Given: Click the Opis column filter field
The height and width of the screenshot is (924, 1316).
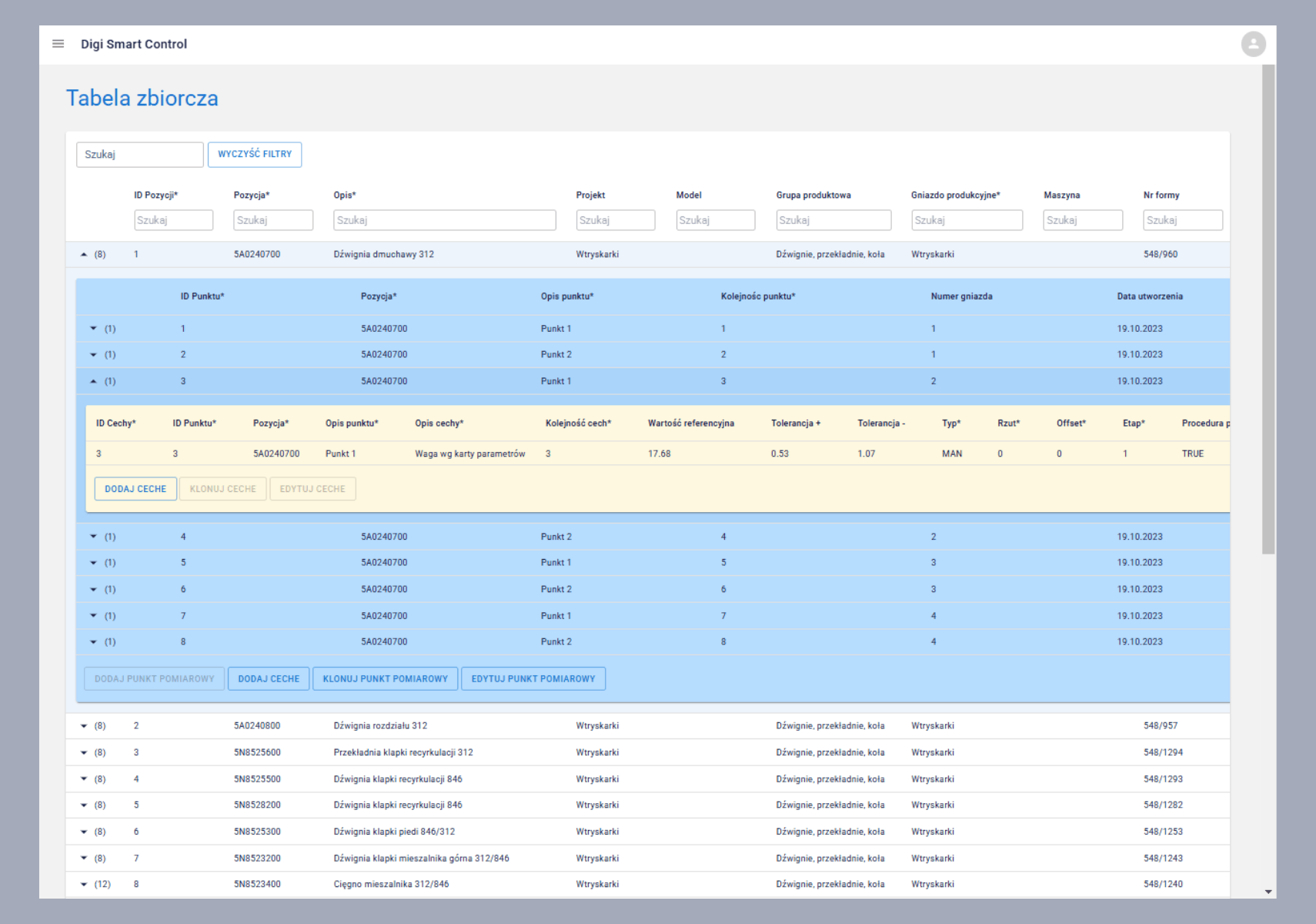Looking at the screenshot, I should [444, 220].
